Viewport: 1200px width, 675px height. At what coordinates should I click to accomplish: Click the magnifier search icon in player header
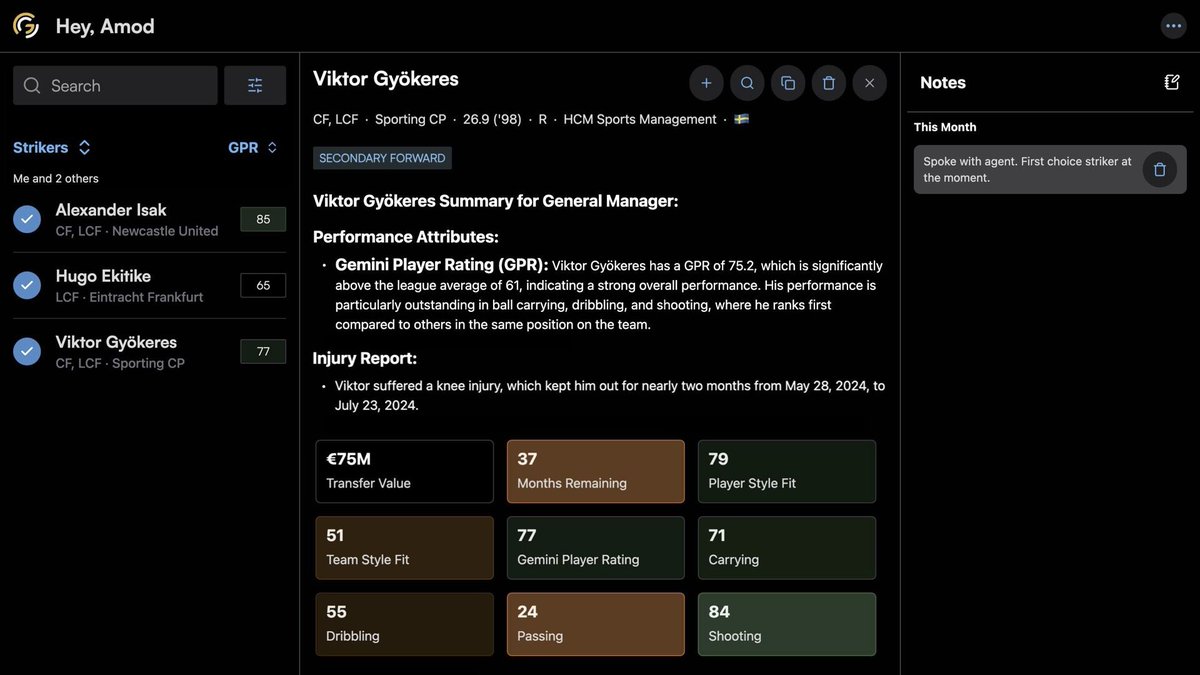pos(747,83)
